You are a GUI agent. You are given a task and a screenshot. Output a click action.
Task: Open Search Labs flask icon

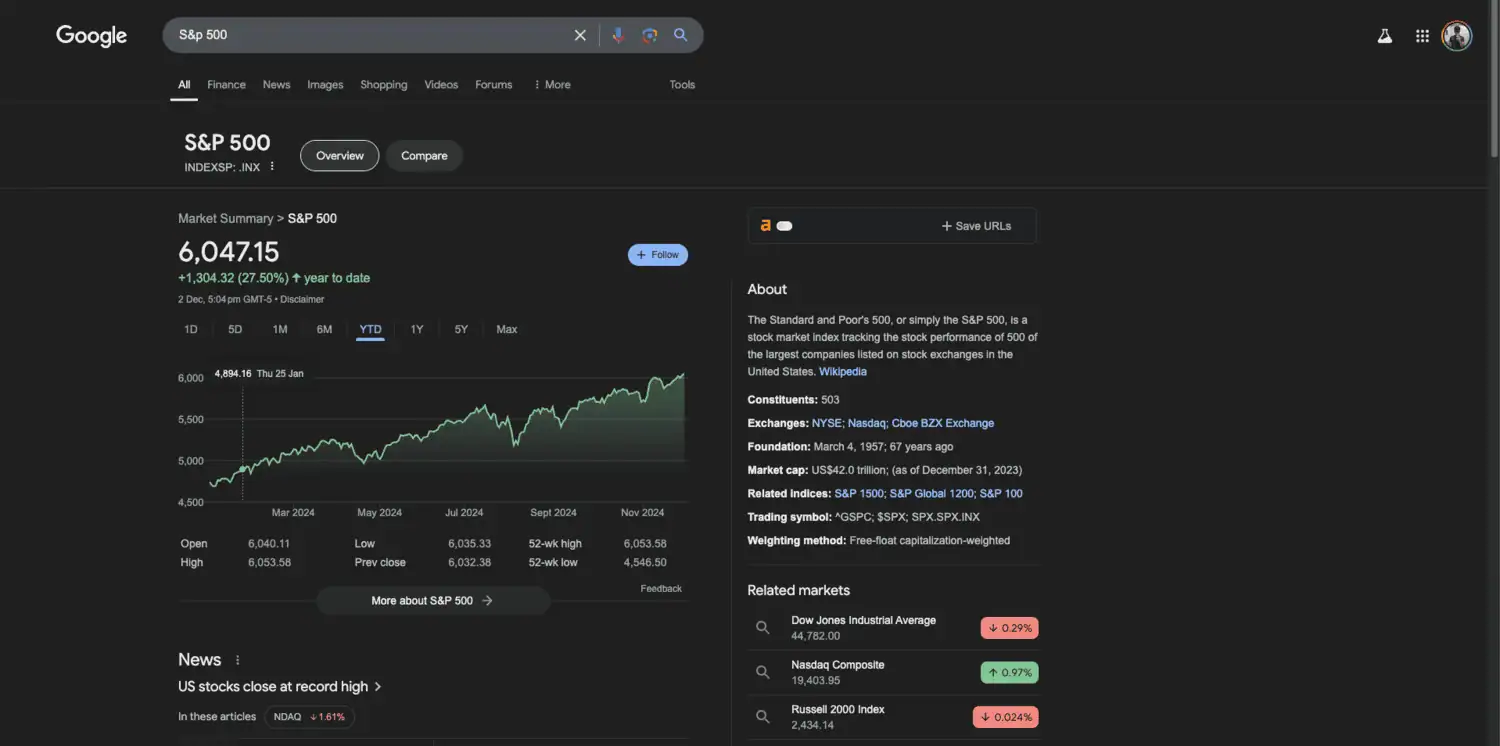click(1385, 36)
